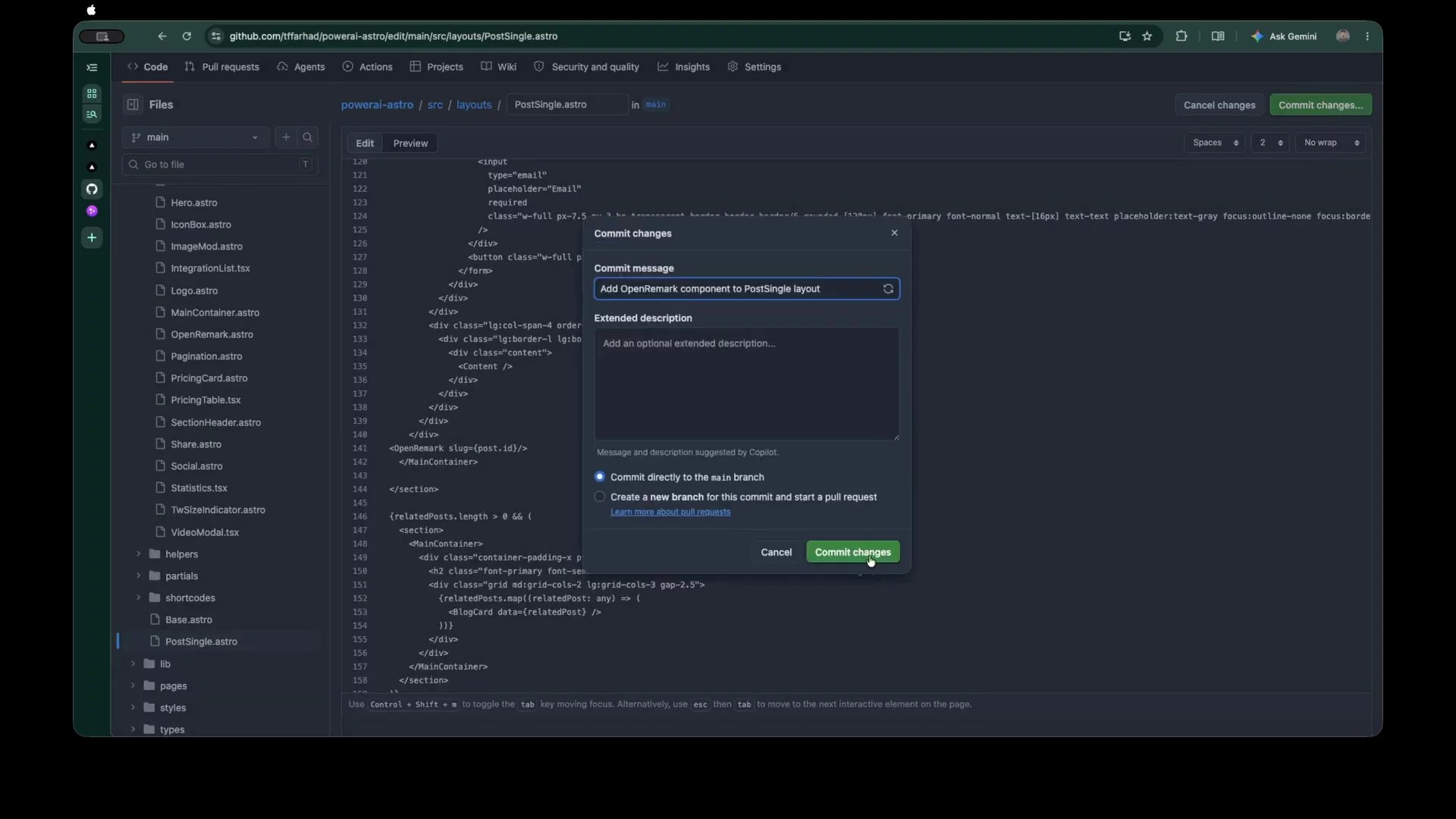Open the main branch dropdown
Image resolution: width=1456 pixels, height=819 pixels.
point(195,137)
